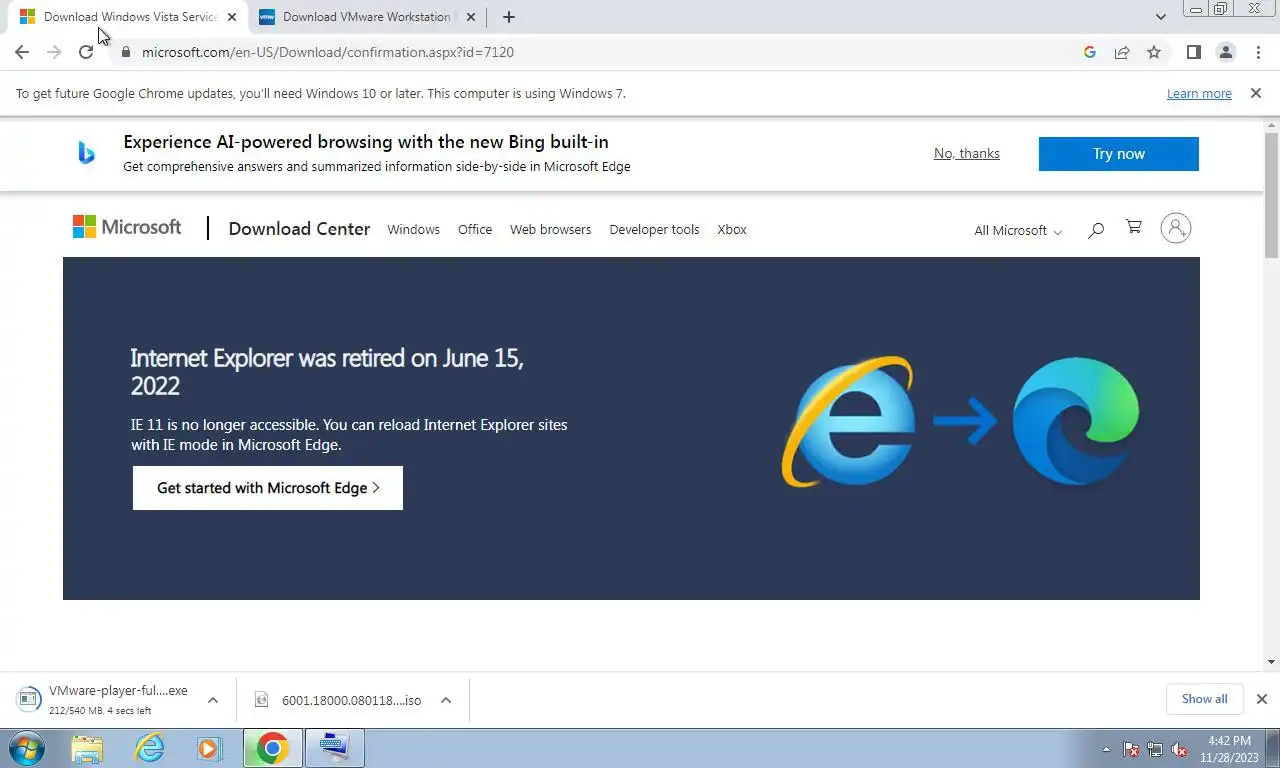Click the Chrome taskbar icon

pos(272,748)
